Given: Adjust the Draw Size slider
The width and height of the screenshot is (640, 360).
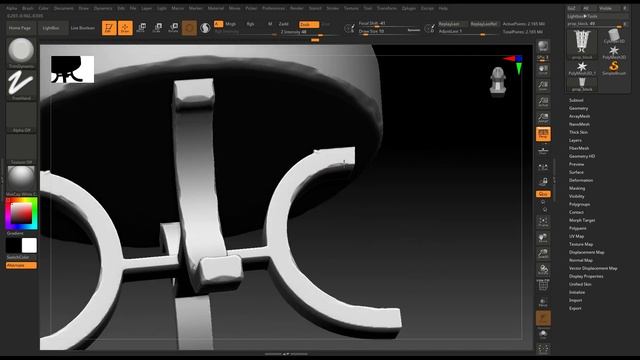Looking at the screenshot, I should coord(389,31).
